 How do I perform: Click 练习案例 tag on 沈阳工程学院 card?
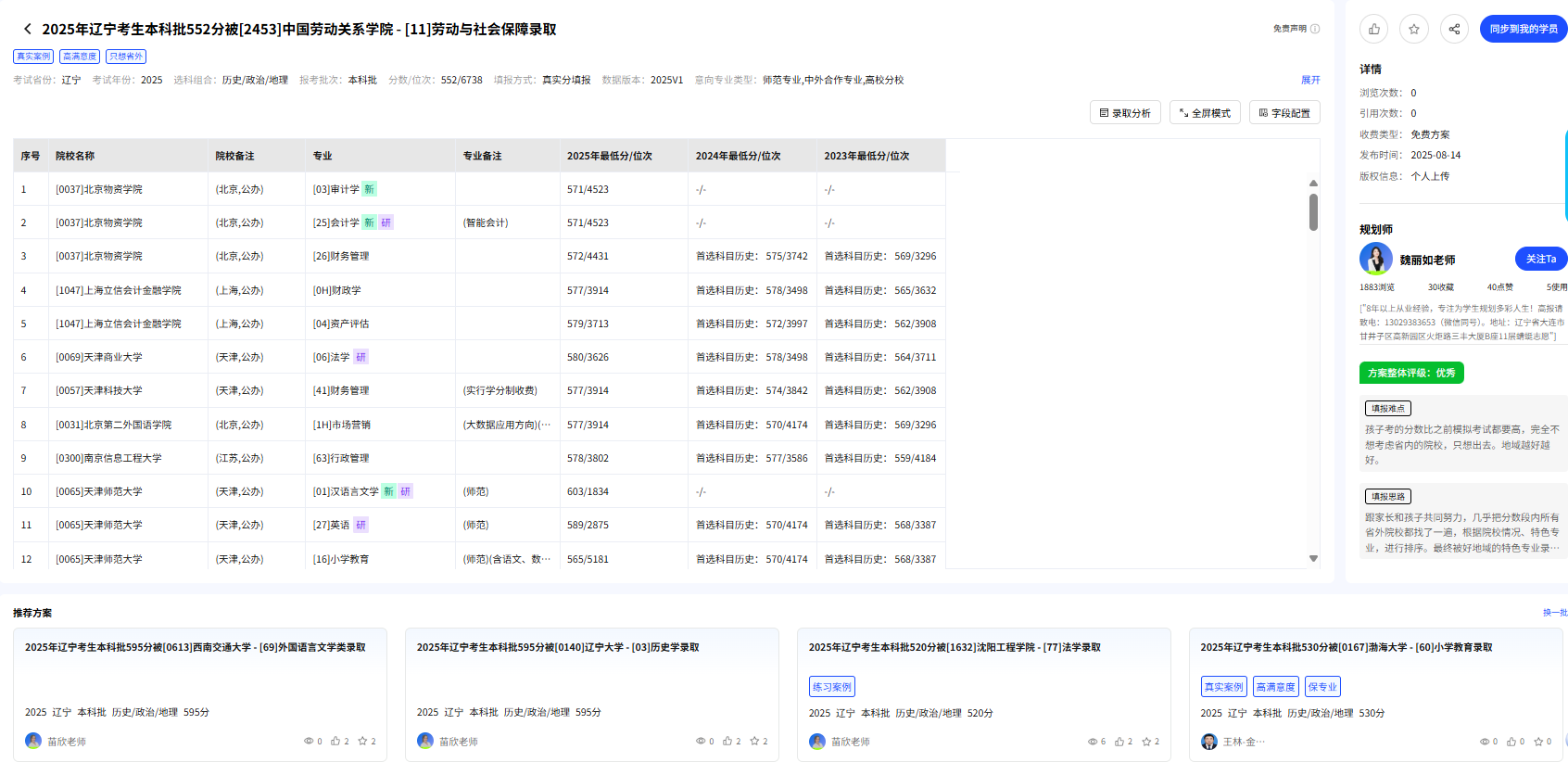pos(832,687)
